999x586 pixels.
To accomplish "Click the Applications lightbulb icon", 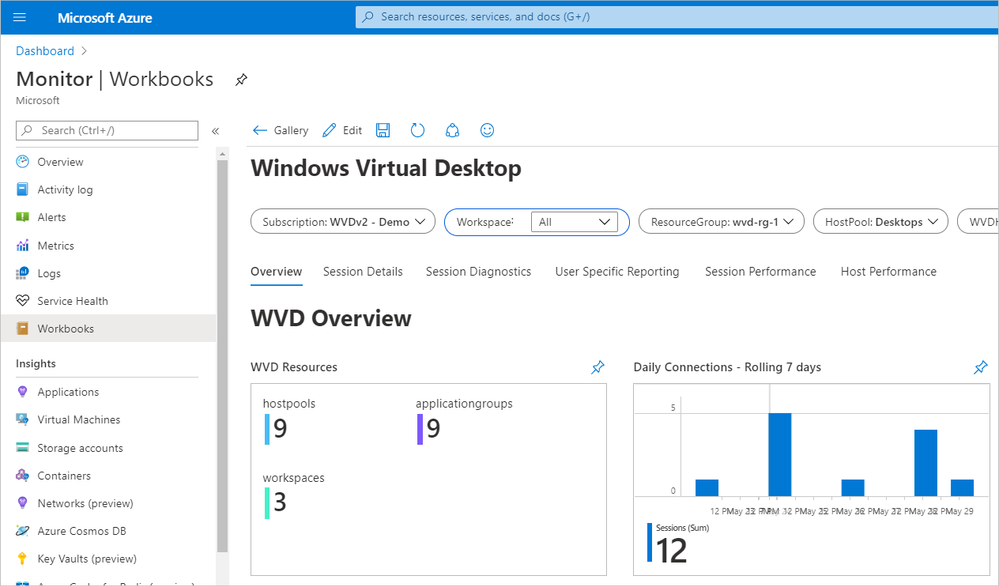I will (x=22, y=392).
